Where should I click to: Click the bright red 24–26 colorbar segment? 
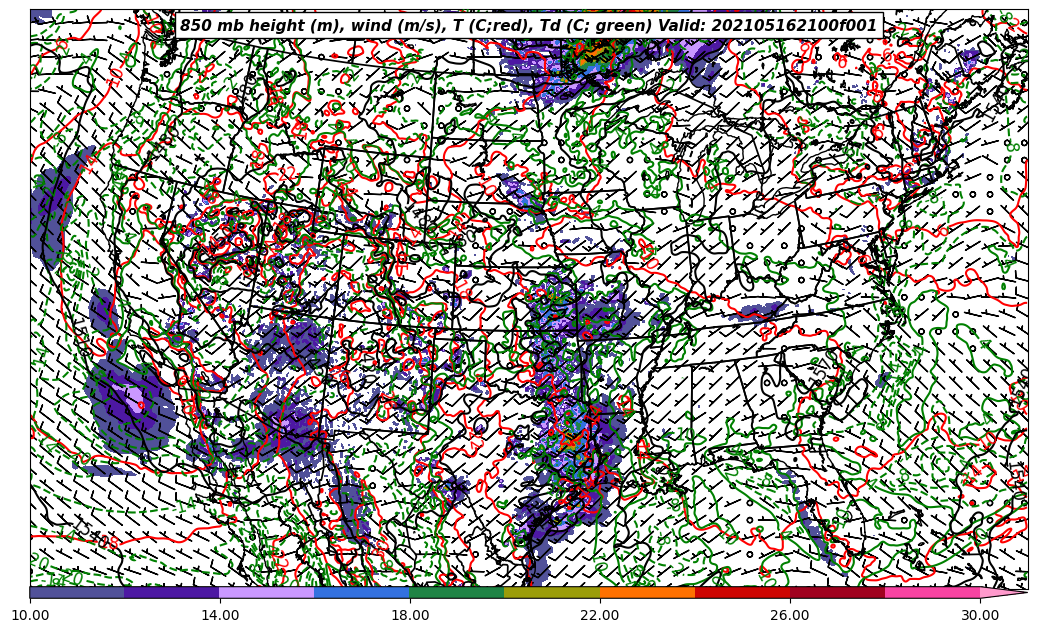[742, 592]
